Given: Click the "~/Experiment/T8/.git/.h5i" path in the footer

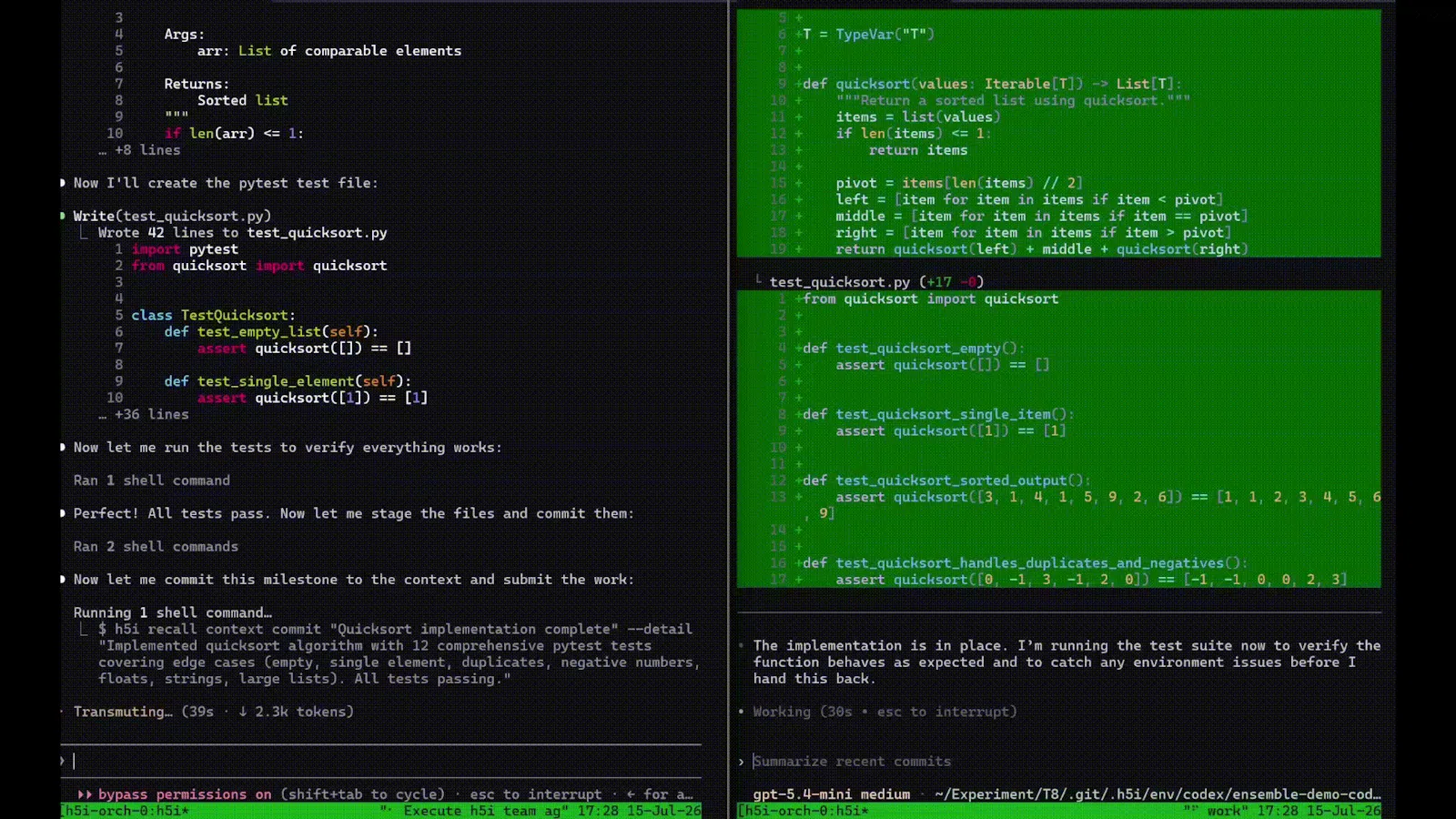Looking at the screenshot, I should click(1158, 794).
